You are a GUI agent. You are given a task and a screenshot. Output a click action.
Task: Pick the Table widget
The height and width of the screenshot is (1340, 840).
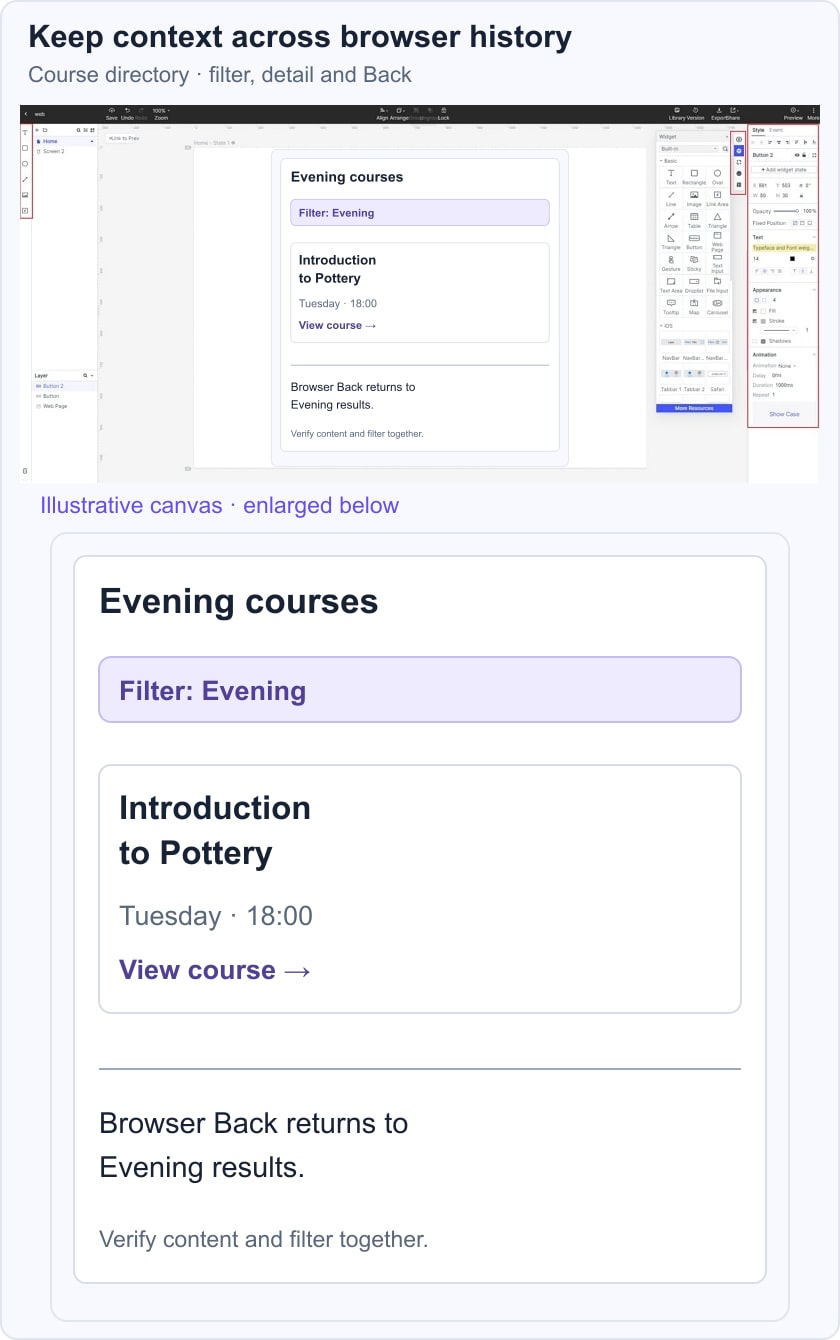pyautogui.click(x=694, y=220)
